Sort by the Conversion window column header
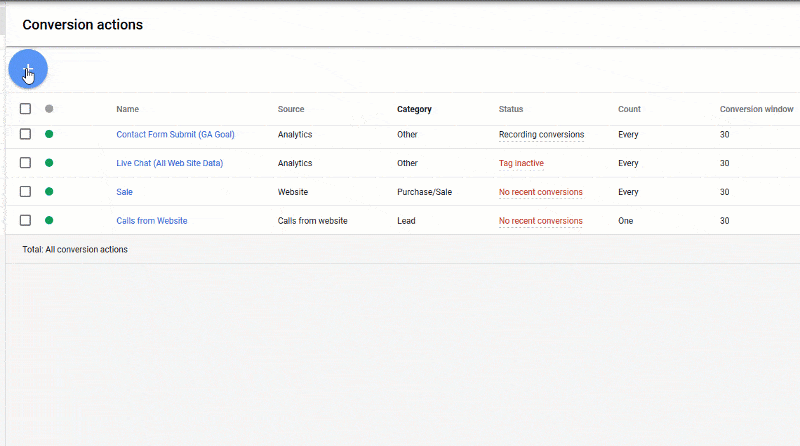 tap(757, 109)
